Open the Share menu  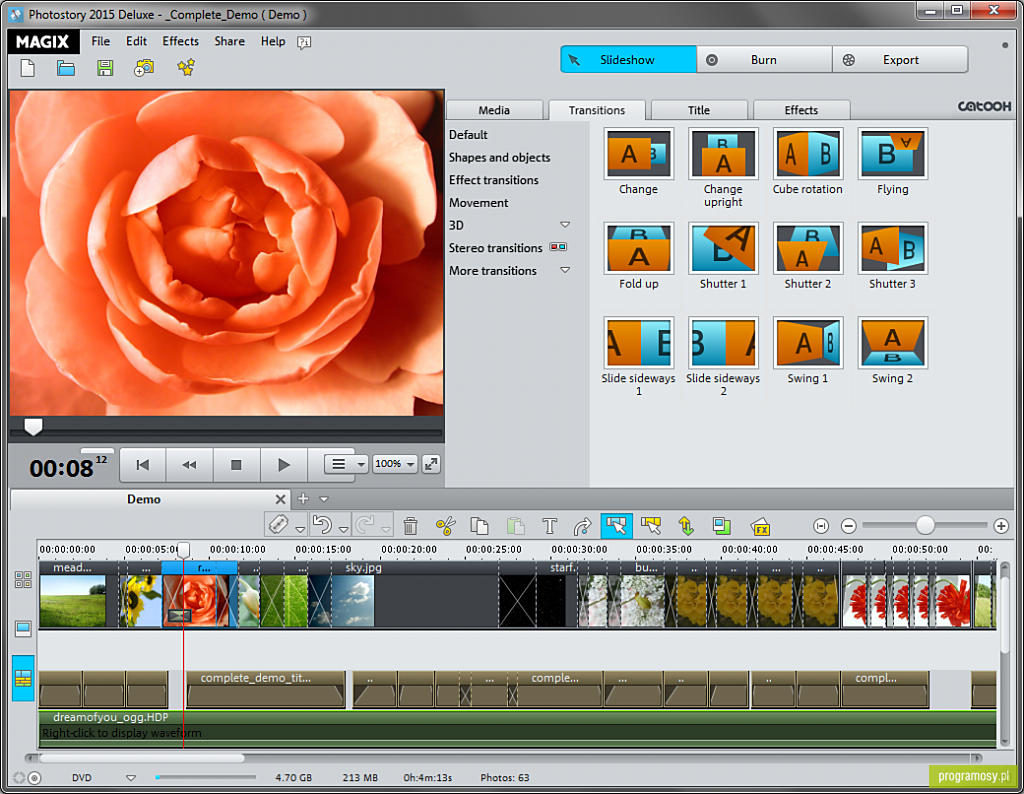pos(230,41)
